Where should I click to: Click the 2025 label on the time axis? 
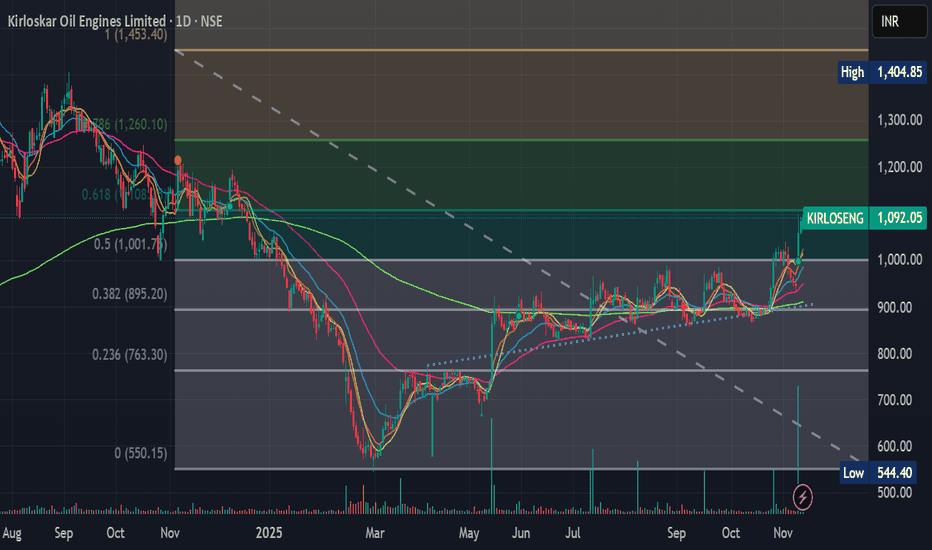(271, 533)
